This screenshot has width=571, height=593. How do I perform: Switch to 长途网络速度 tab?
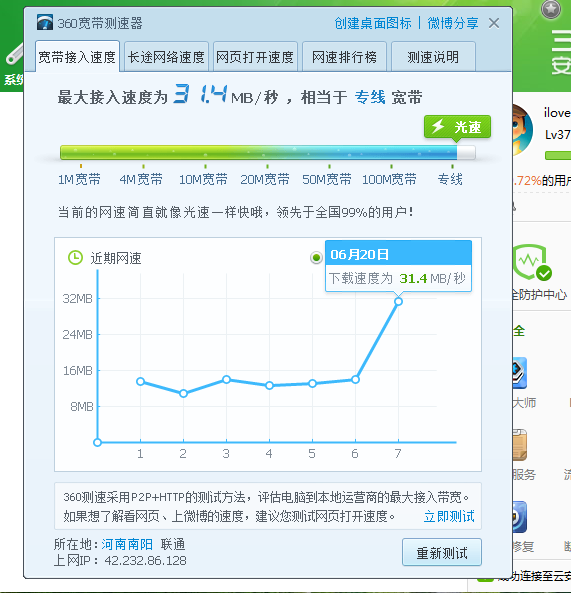point(166,57)
